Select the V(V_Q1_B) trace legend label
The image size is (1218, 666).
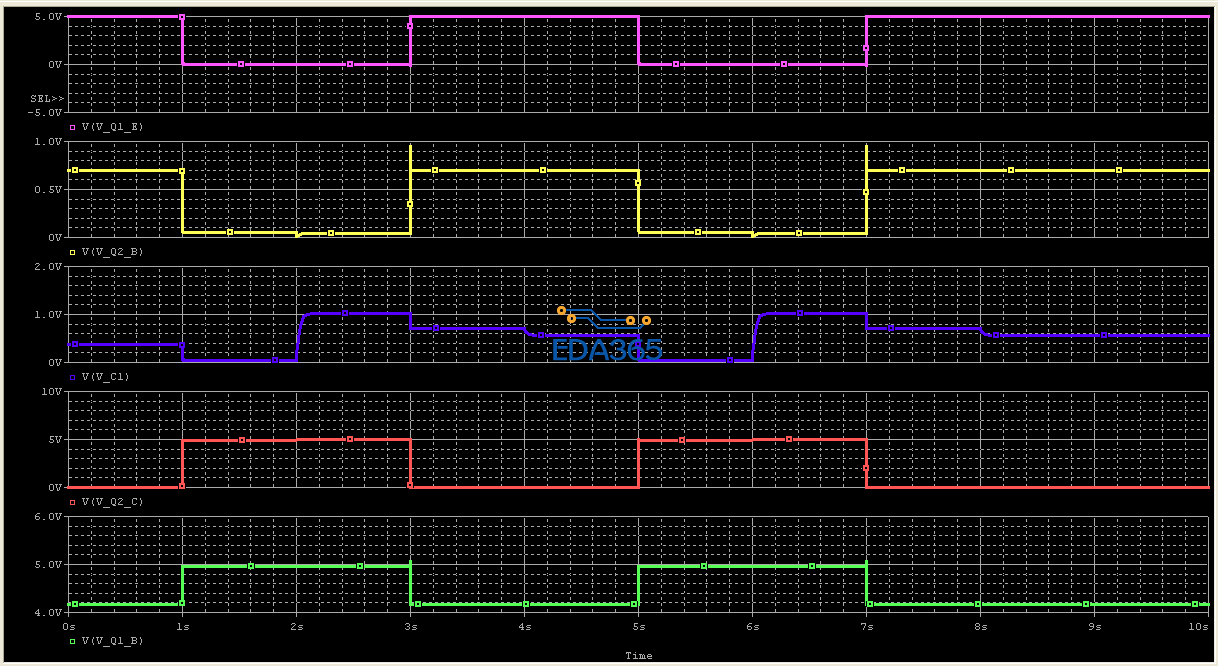tap(112, 640)
